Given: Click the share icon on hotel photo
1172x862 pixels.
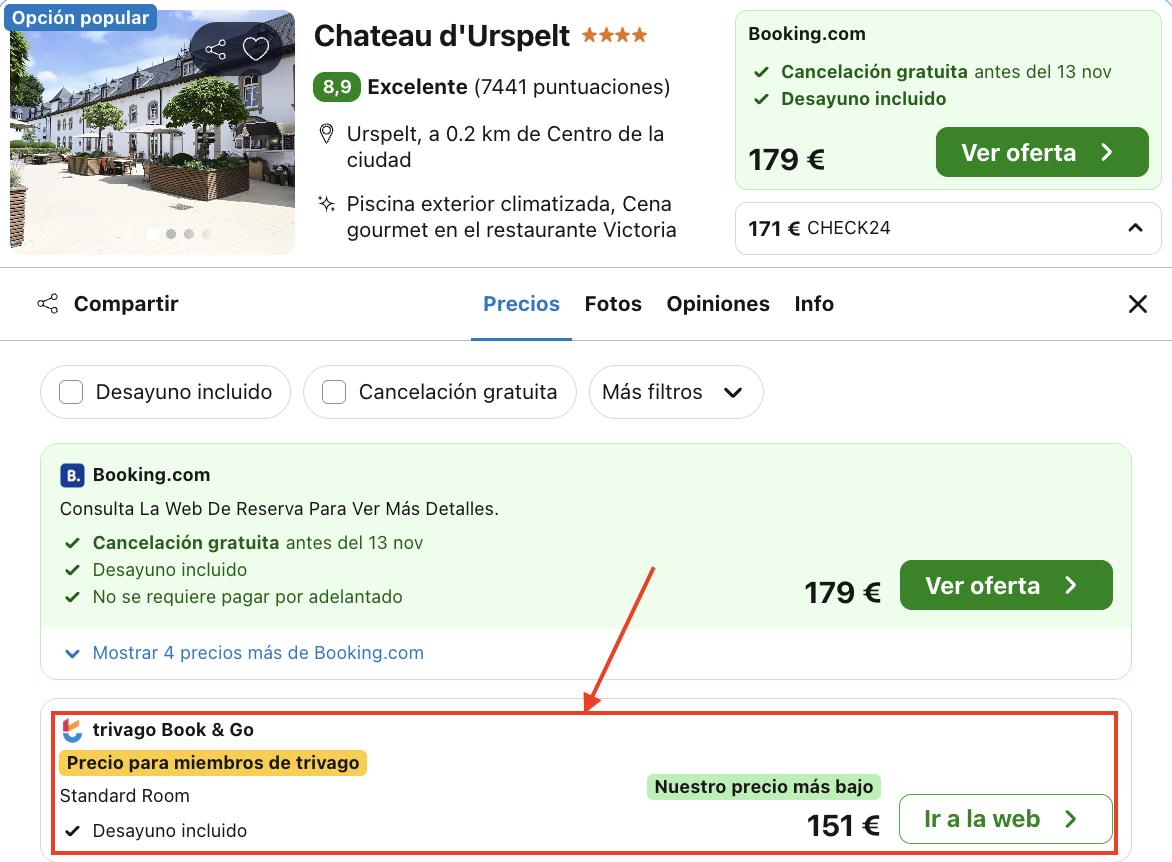Looking at the screenshot, I should pos(215,49).
